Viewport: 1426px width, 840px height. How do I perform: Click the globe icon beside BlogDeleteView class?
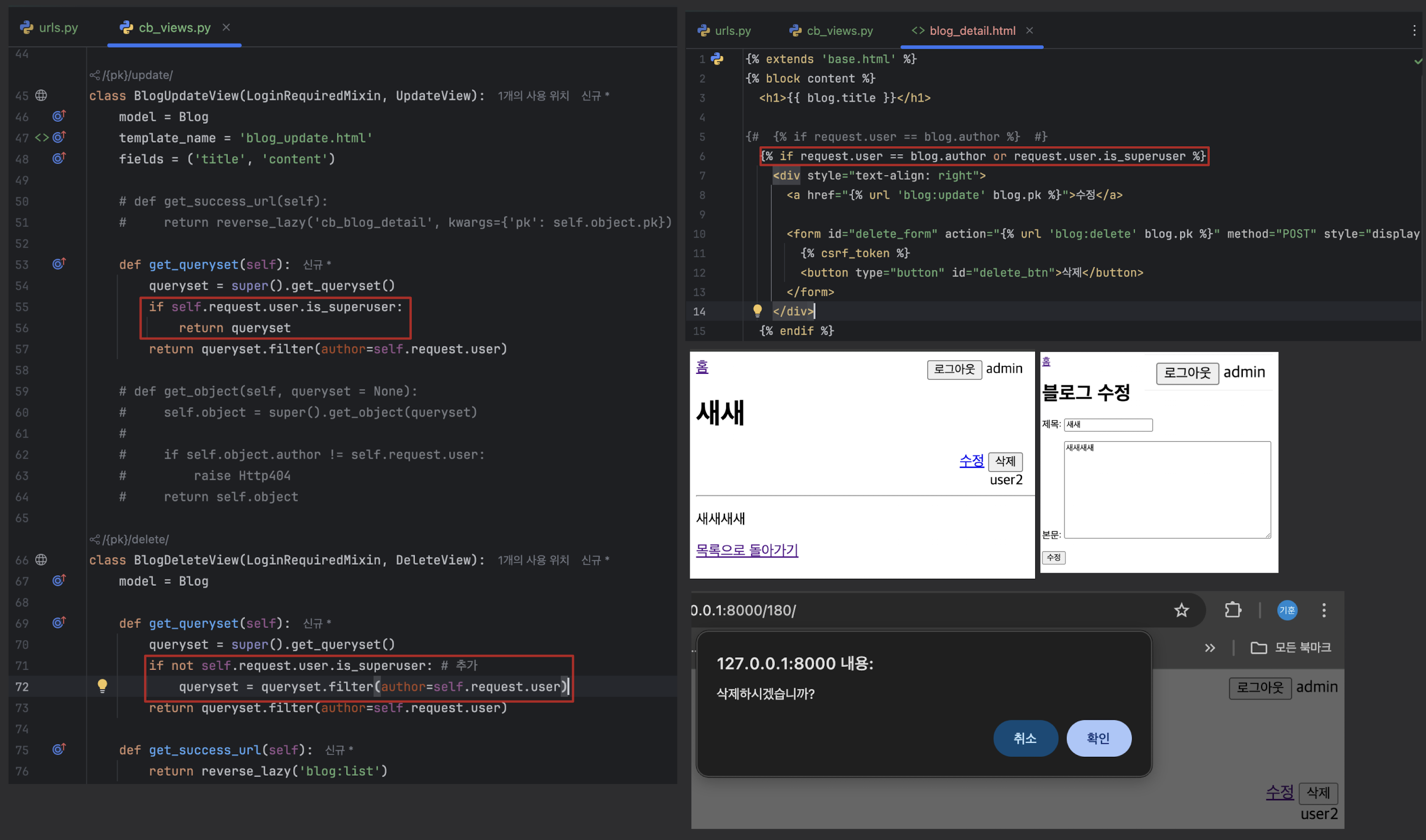41,559
